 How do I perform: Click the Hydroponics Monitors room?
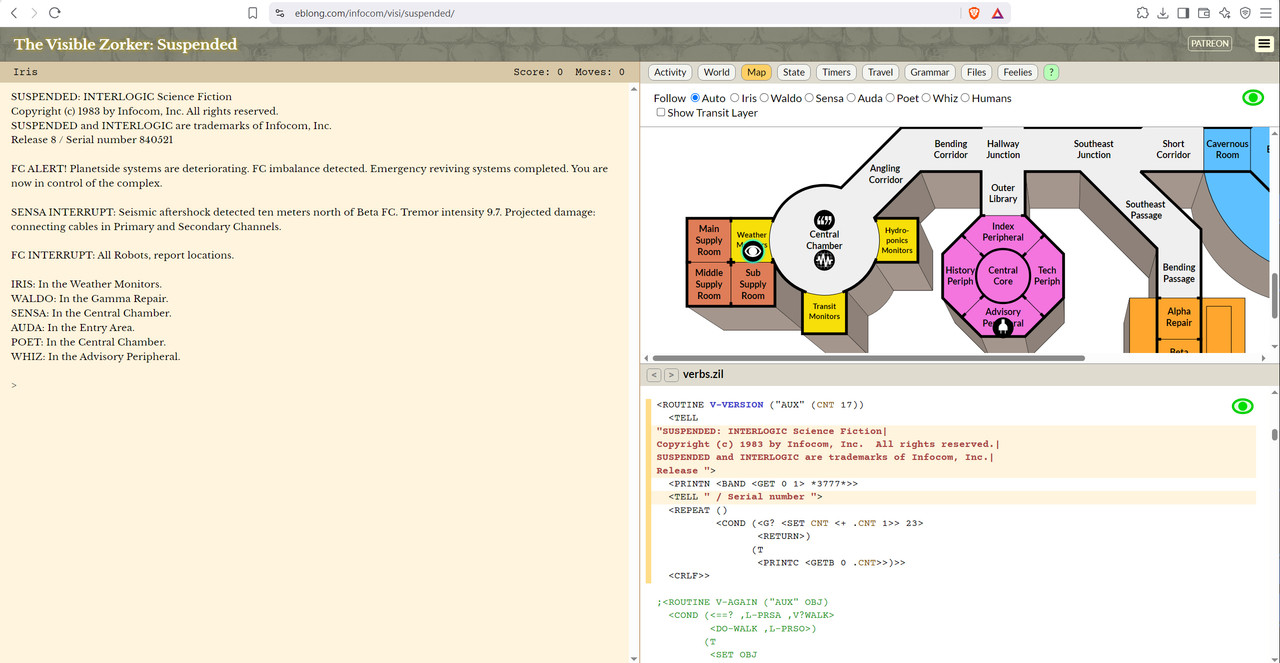[897, 240]
